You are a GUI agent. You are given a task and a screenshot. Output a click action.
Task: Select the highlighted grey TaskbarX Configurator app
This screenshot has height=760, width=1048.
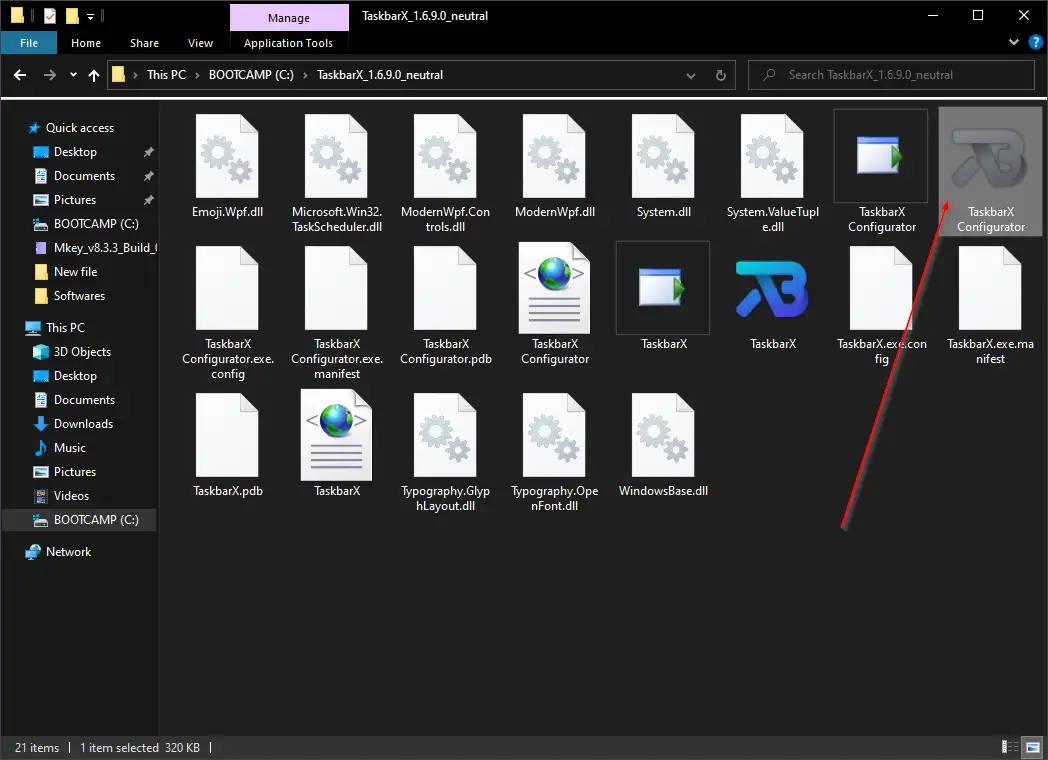point(990,172)
